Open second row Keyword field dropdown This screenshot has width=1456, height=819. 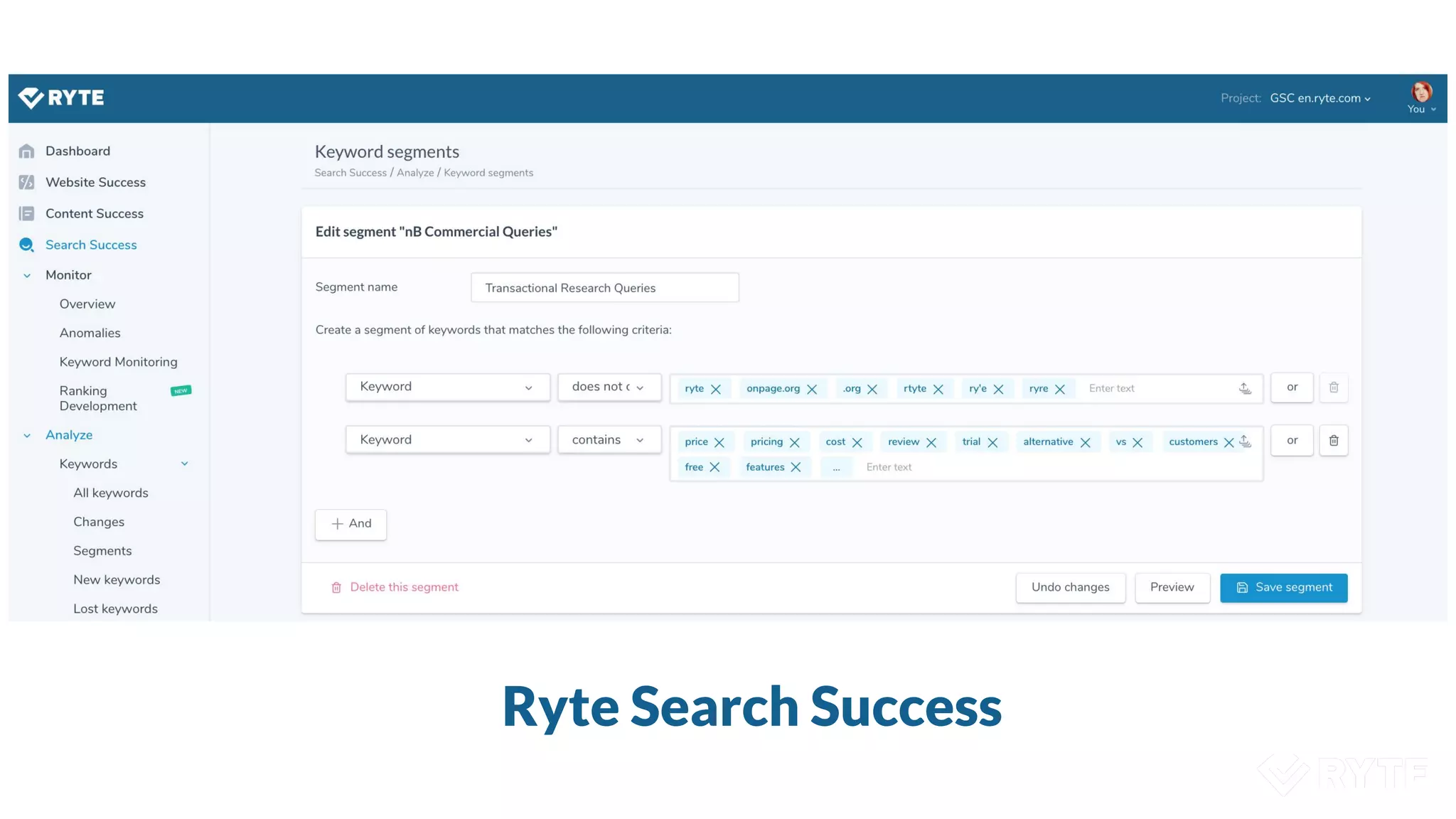pos(448,440)
